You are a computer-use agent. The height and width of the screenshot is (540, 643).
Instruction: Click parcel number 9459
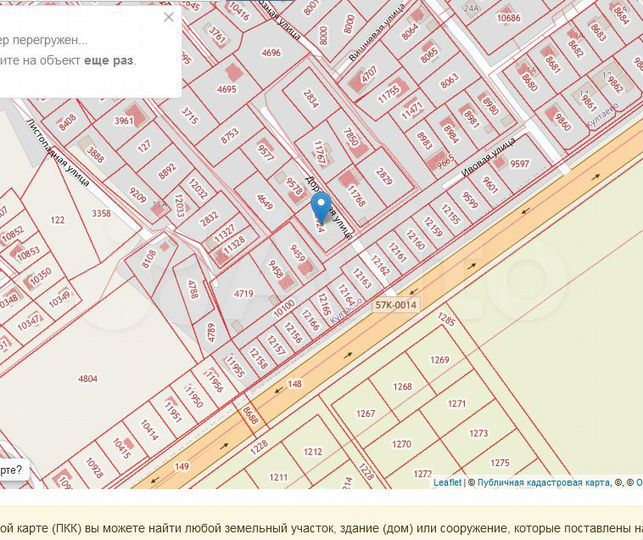pyautogui.click(x=297, y=253)
